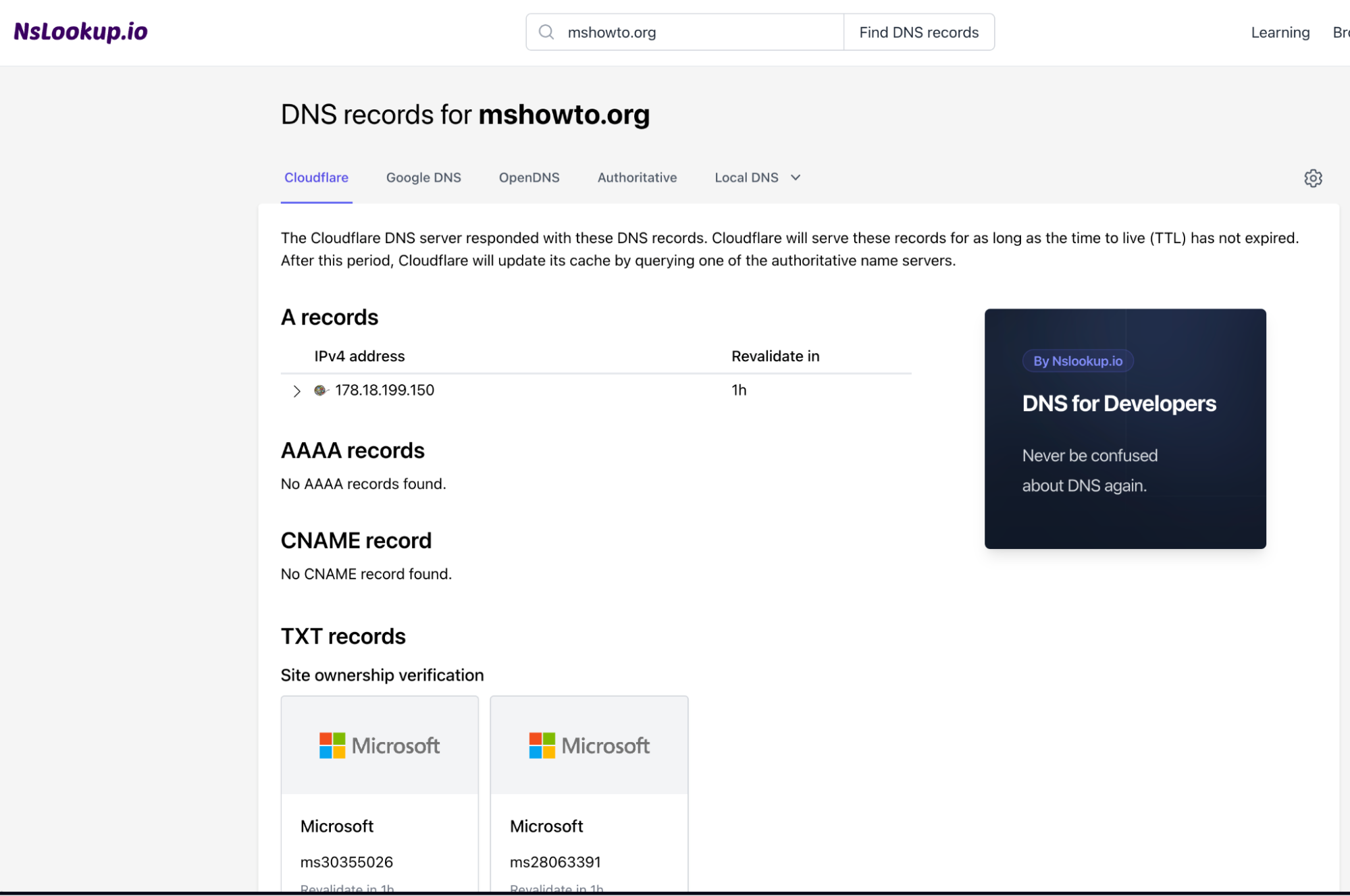The width and height of the screenshot is (1350, 896).
Task: Click the No AAAA records found text
Action: coord(363,484)
